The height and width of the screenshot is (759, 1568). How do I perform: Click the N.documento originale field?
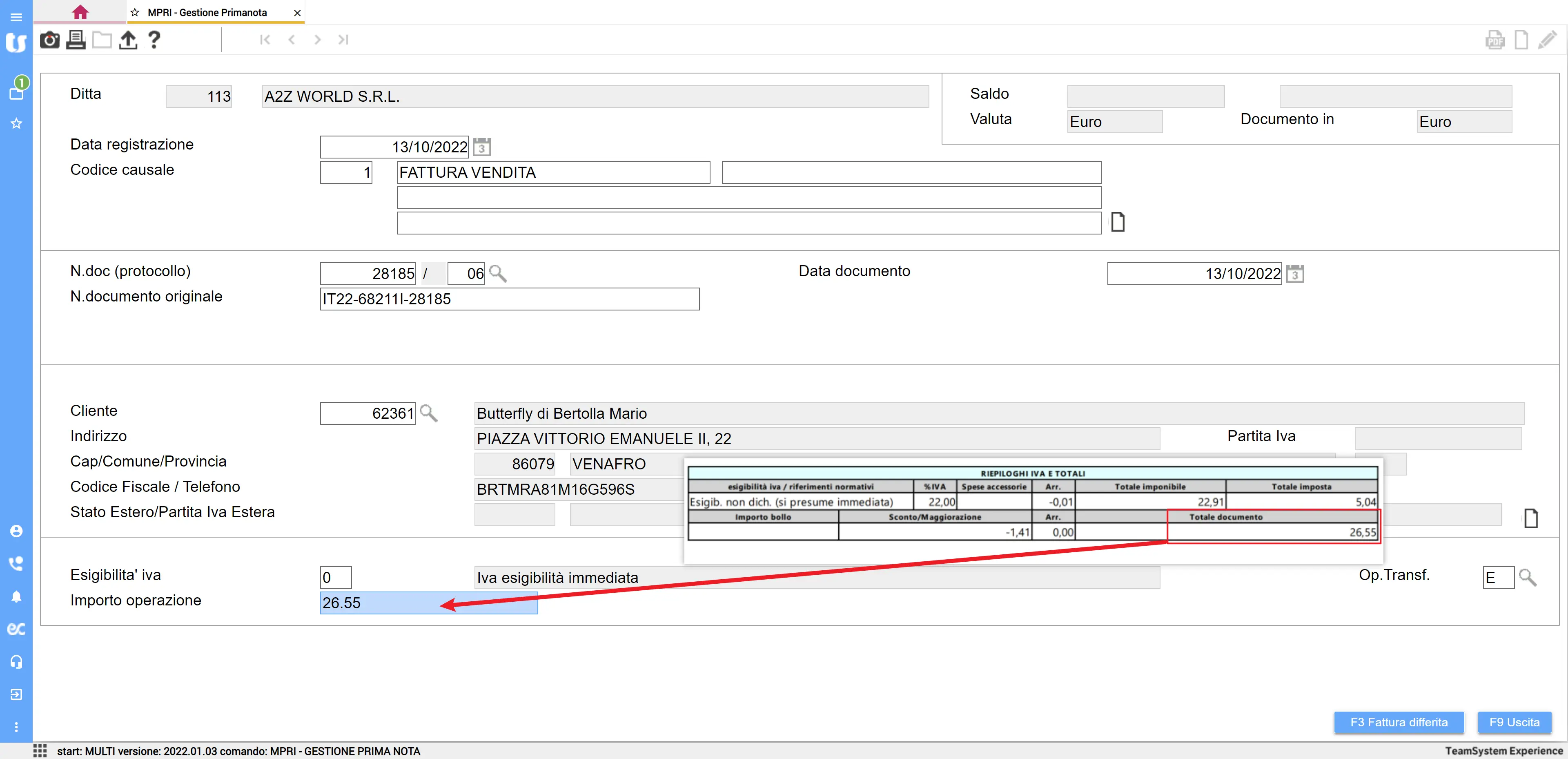pos(509,299)
